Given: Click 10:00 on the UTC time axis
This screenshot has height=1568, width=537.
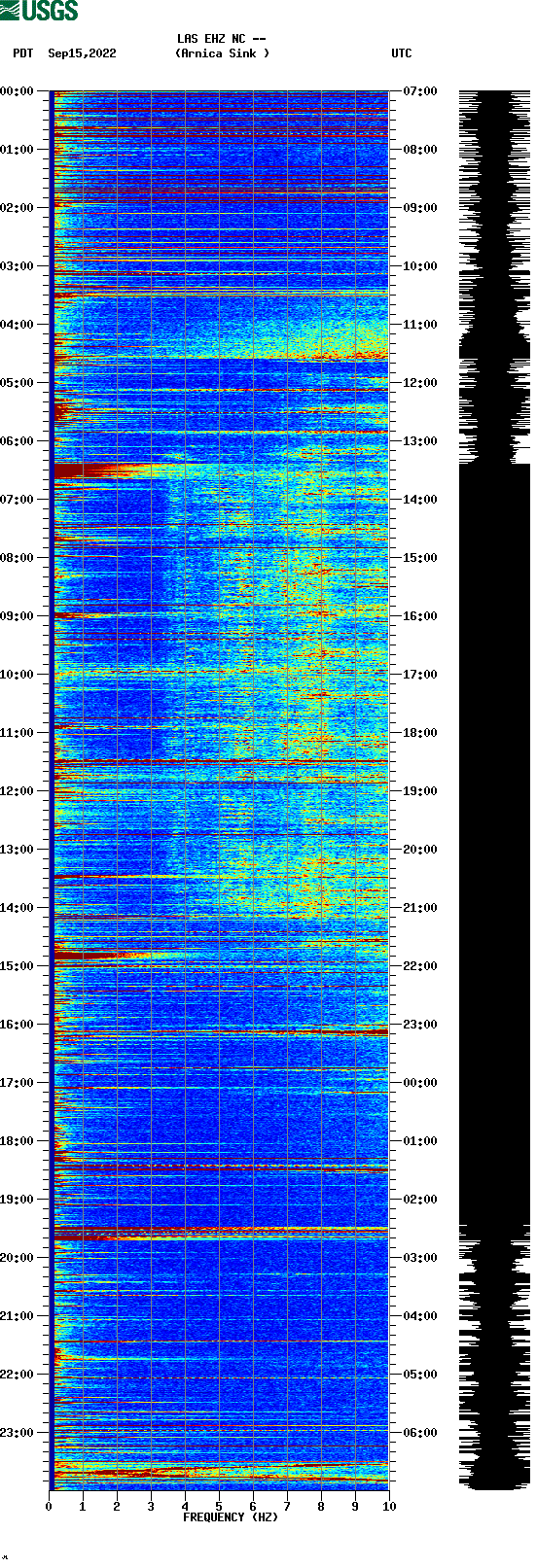Looking at the screenshot, I should pyautogui.click(x=420, y=266).
